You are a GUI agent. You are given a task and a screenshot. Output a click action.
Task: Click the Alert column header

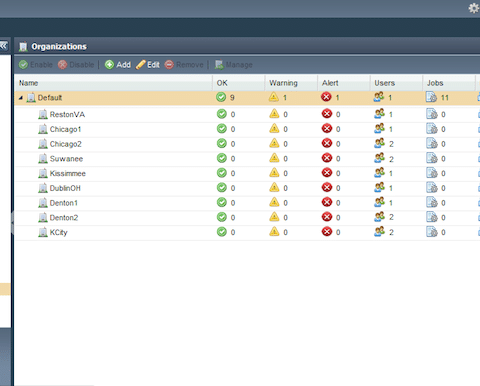pyautogui.click(x=344, y=83)
